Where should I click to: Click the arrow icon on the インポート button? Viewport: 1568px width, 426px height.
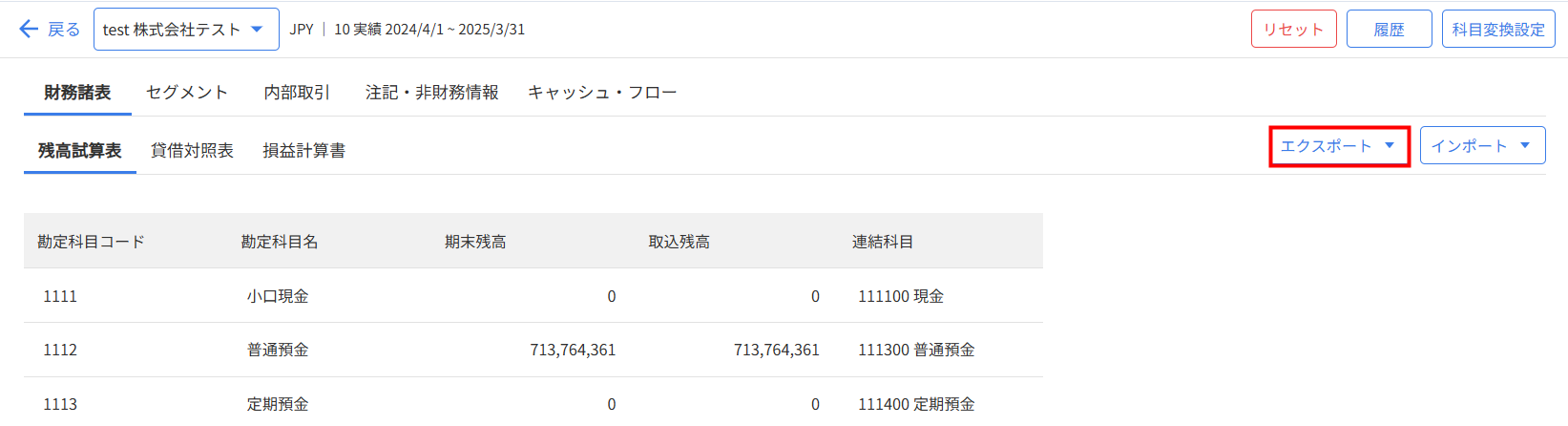click(x=1525, y=146)
